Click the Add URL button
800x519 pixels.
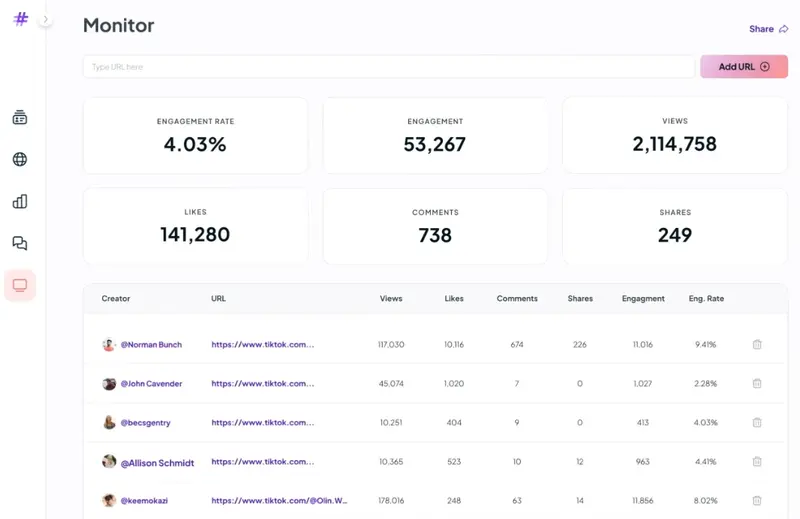(x=744, y=67)
